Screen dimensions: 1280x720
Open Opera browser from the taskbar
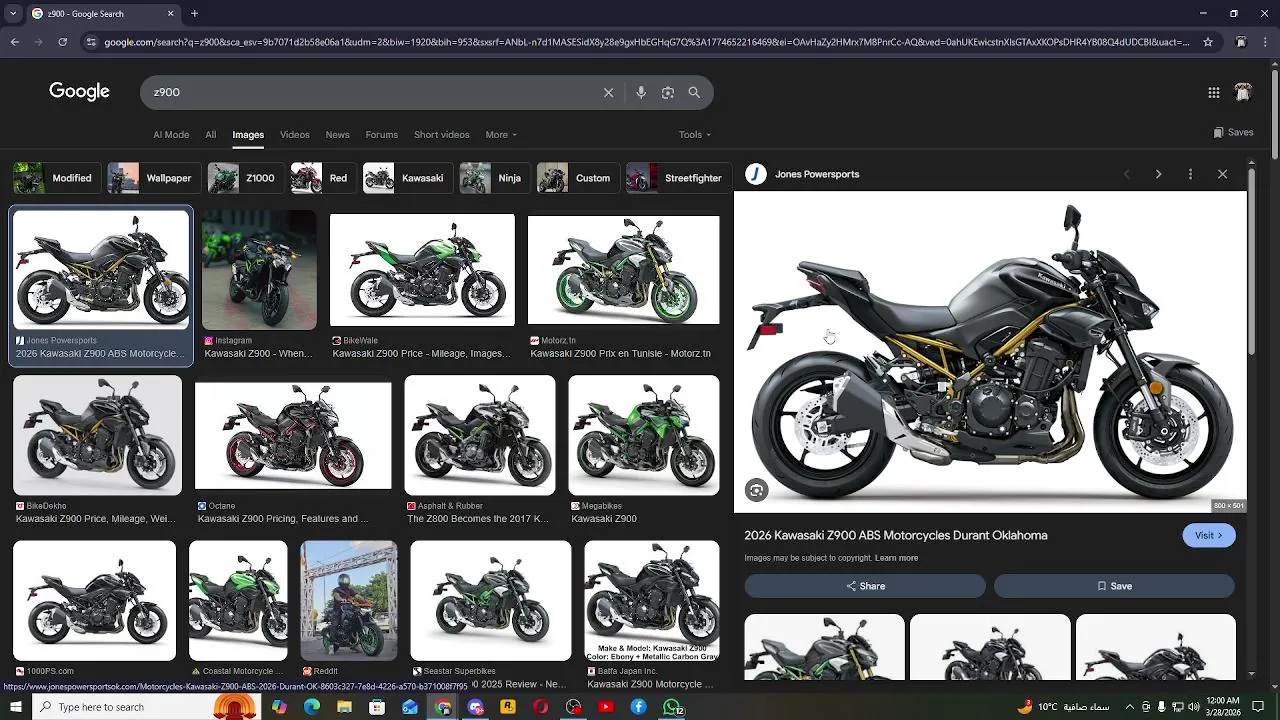tap(541, 707)
